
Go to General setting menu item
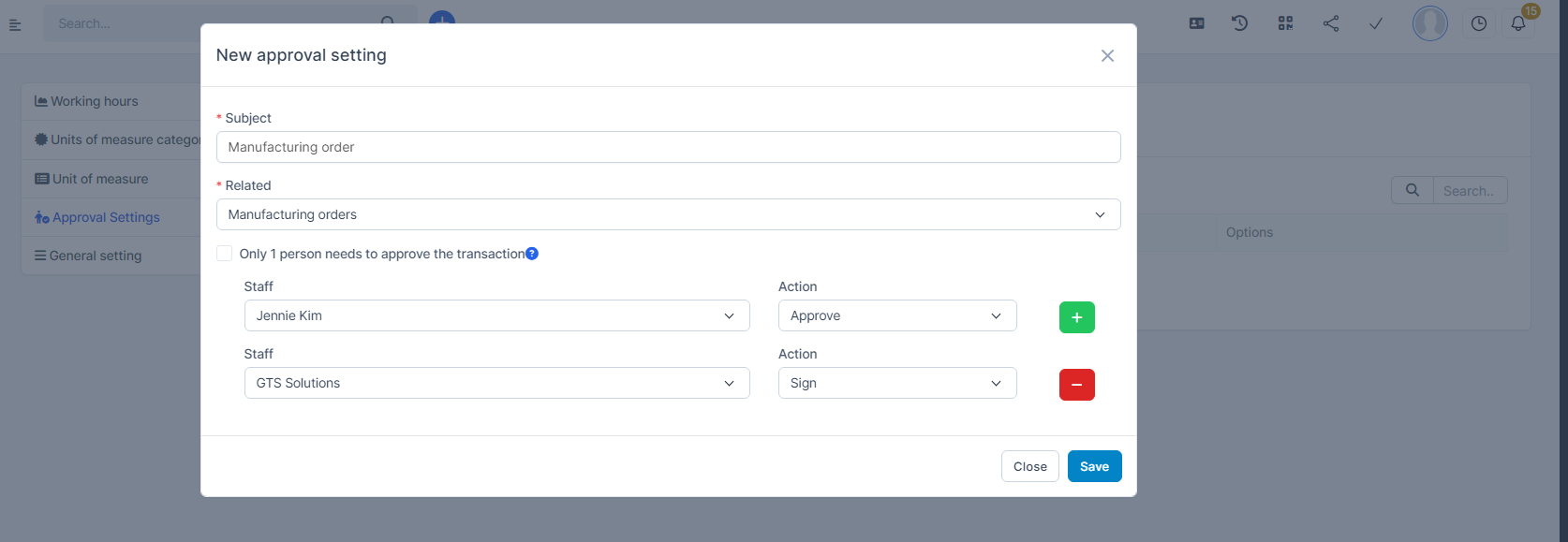[x=95, y=256]
